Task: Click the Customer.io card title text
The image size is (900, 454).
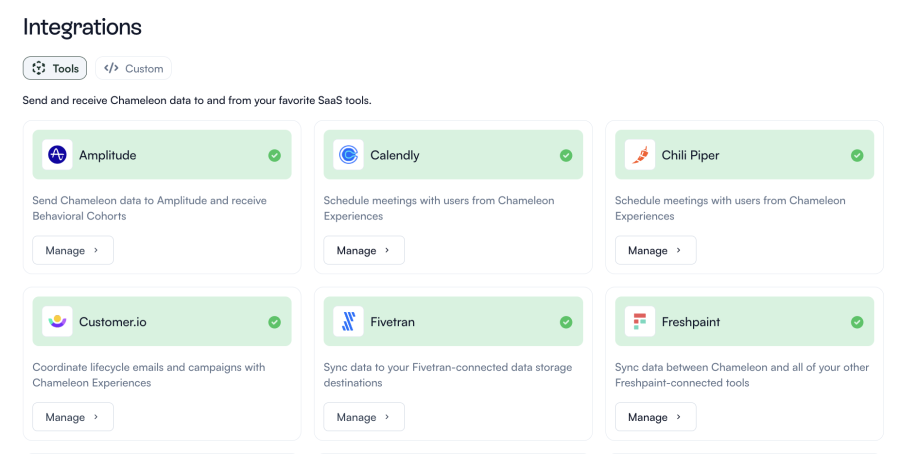Action: coord(112,322)
